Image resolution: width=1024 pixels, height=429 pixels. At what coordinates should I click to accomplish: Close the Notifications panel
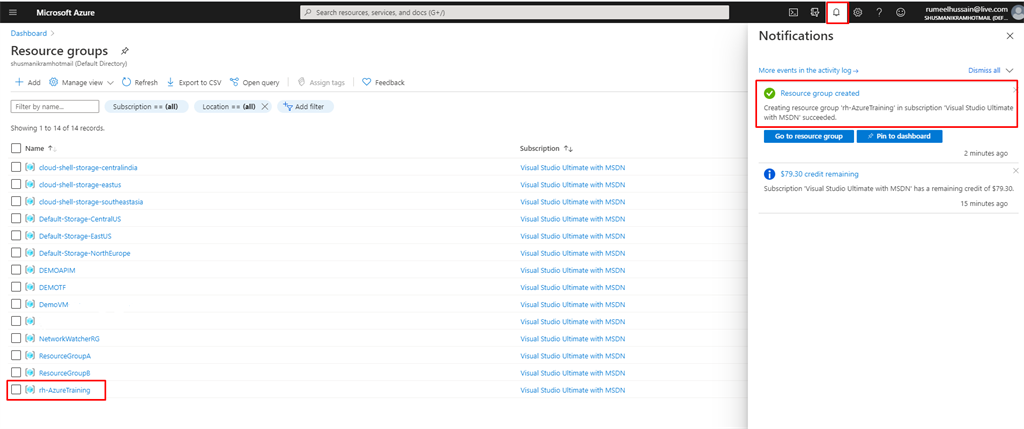(x=1010, y=37)
